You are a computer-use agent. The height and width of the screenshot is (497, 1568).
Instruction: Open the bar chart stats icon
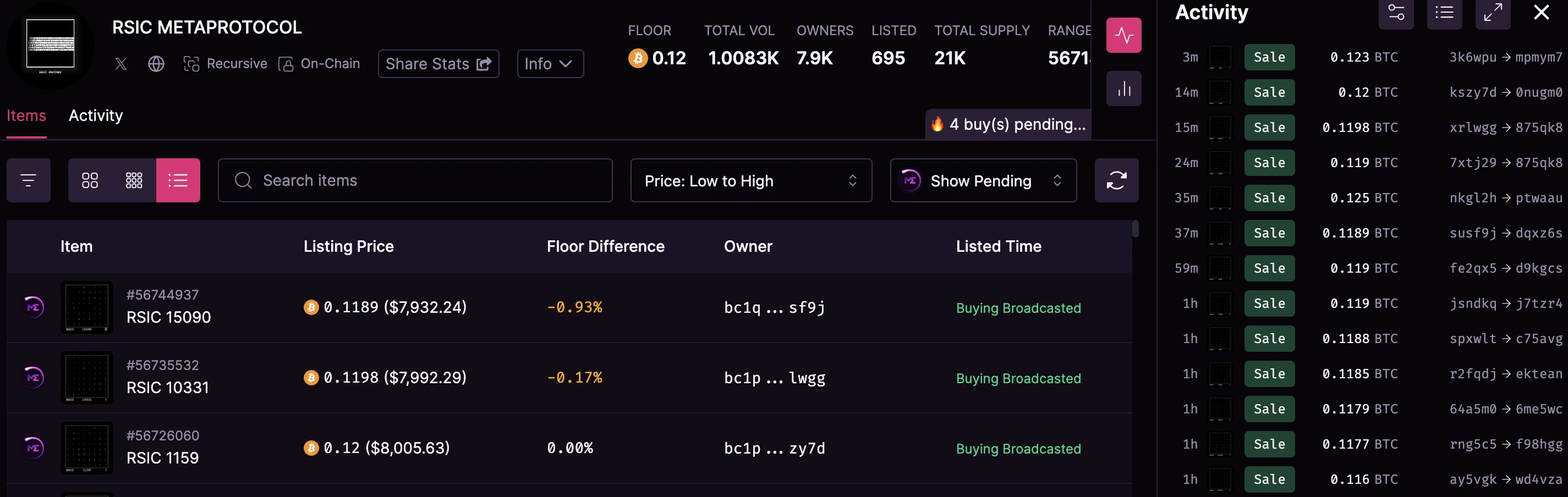point(1123,88)
